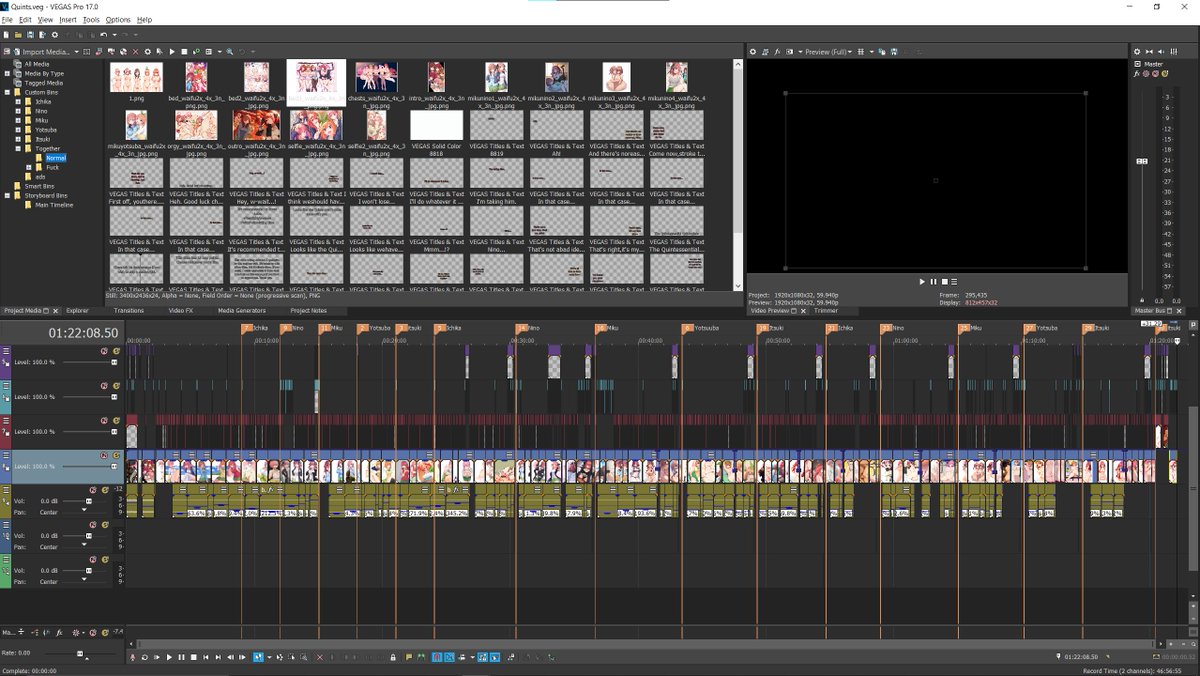Viewport: 1200px width, 676px height.
Task: Select the Normal Edit Tool in timeline toolbar
Action: pos(258,657)
